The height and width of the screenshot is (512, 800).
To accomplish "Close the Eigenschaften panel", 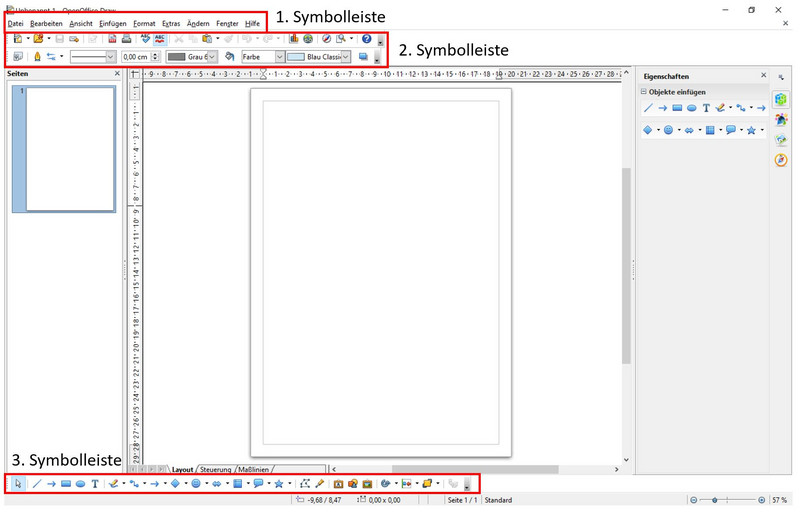I will 764,75.
